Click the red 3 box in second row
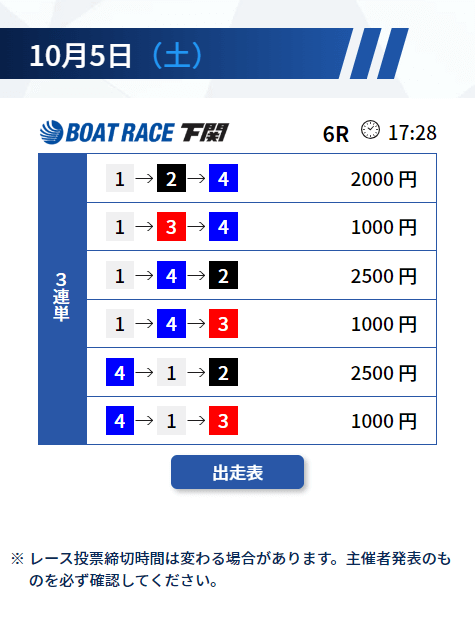The height and width of the screenshot is (620, 475). point(171,227)
